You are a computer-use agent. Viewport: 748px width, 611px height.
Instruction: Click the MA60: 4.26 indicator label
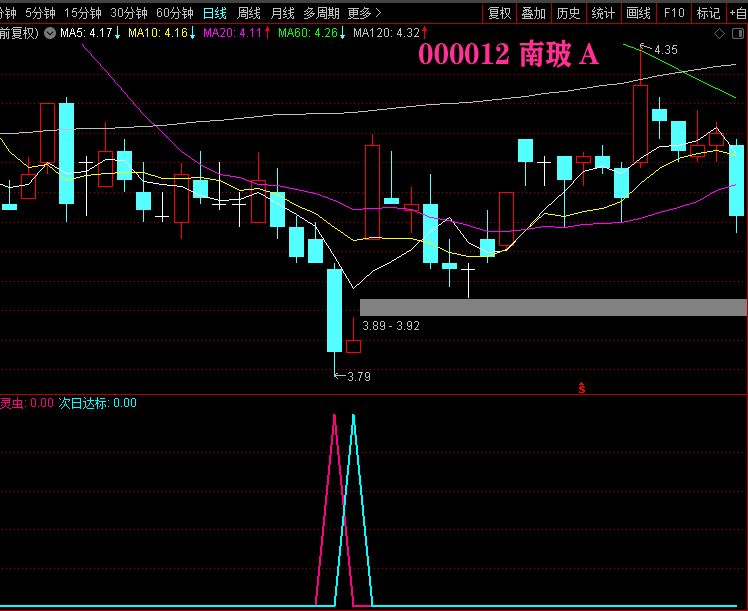tap(308, 33)
